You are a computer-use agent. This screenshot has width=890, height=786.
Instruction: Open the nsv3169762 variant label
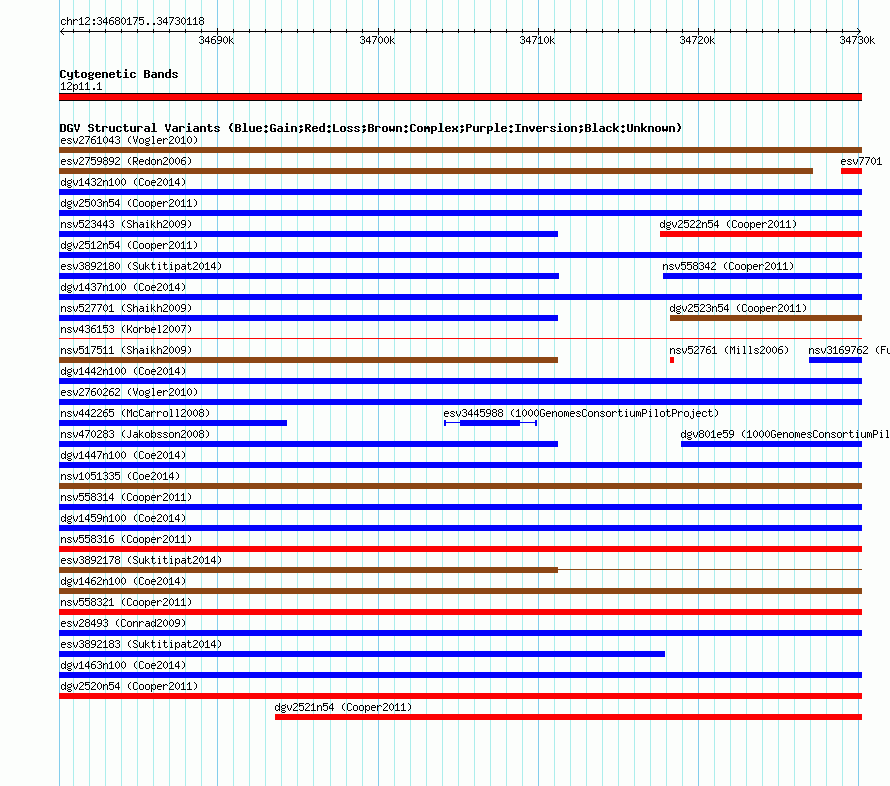coord(849,350)
